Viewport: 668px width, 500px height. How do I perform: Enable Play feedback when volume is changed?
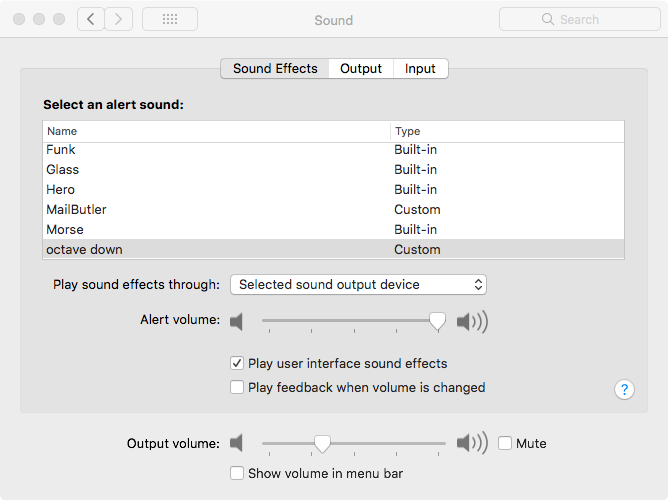(x=237, y=387)
